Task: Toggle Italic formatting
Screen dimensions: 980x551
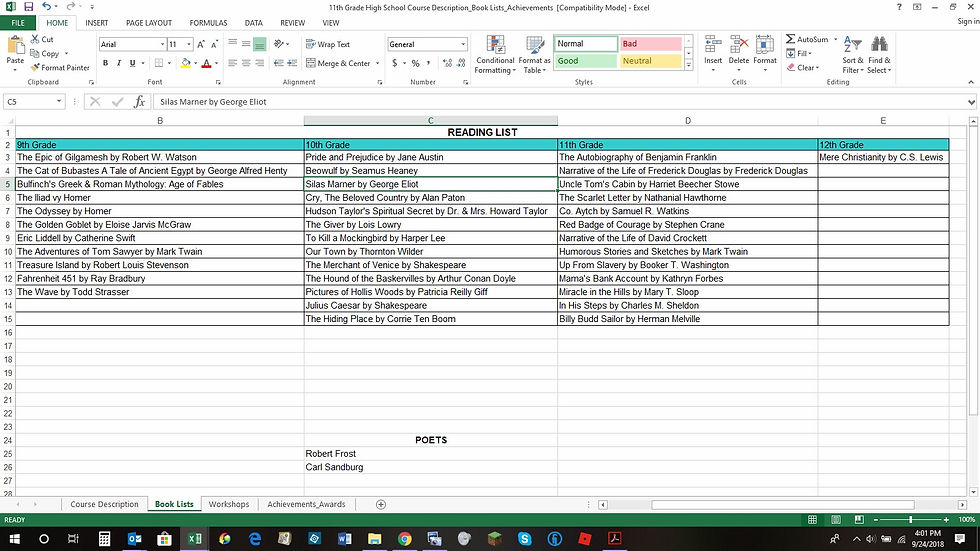Action: 119,63
